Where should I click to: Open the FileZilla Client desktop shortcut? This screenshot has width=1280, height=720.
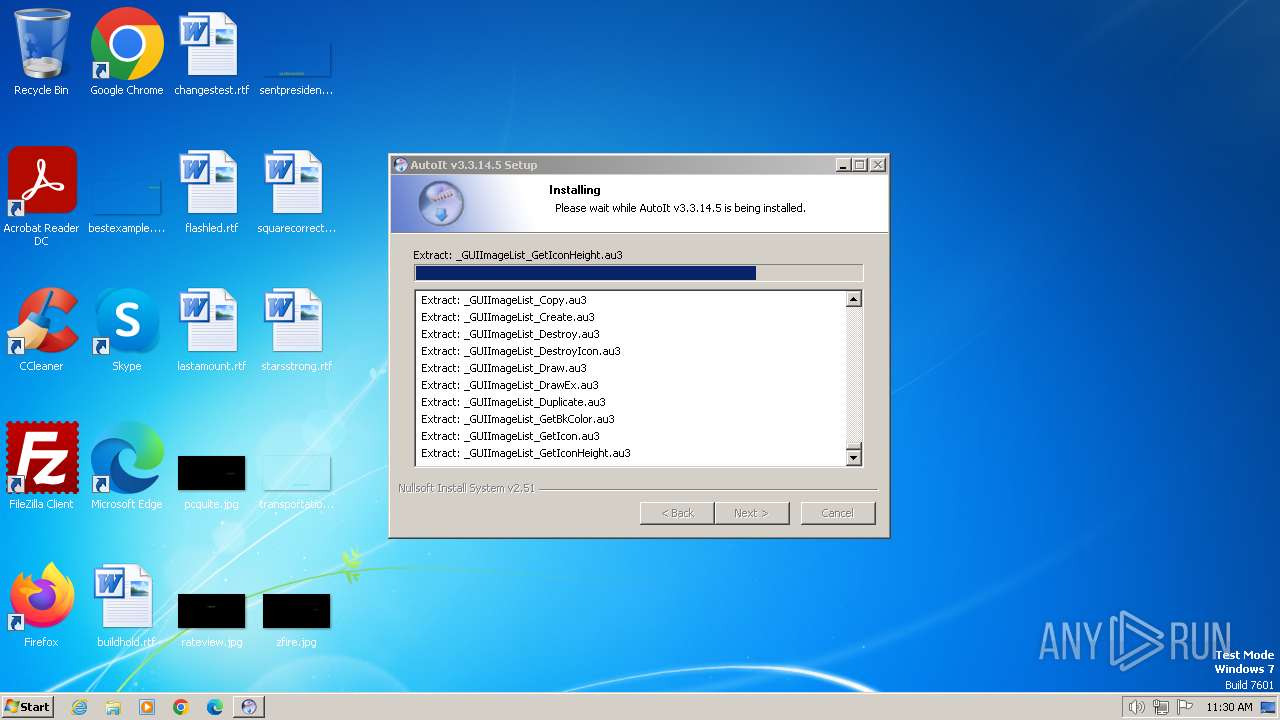[42, 466]
